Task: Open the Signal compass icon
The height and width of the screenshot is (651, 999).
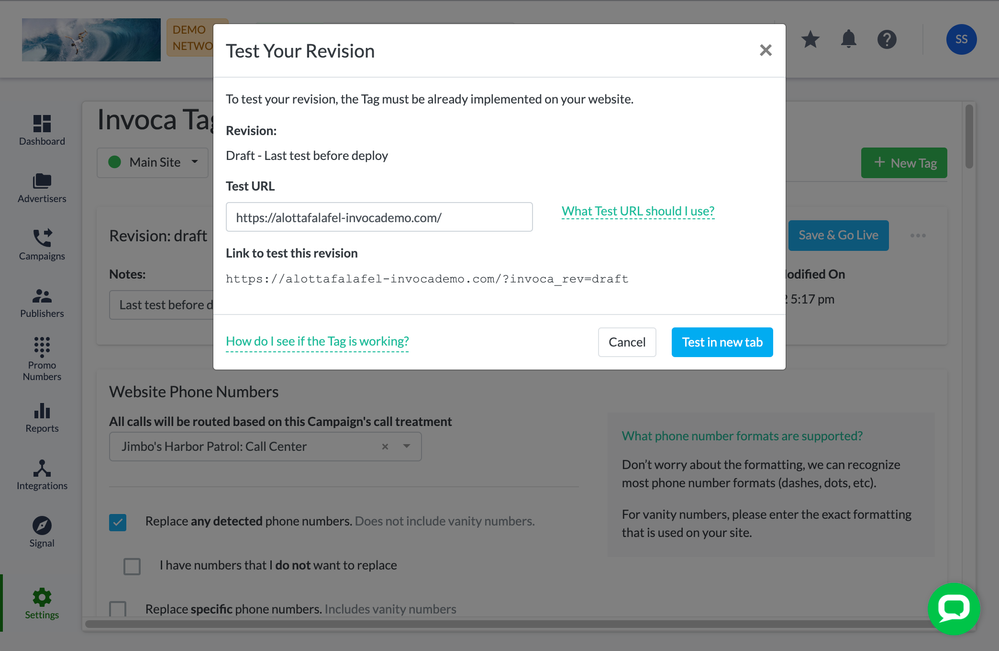Action: [42, 526]
